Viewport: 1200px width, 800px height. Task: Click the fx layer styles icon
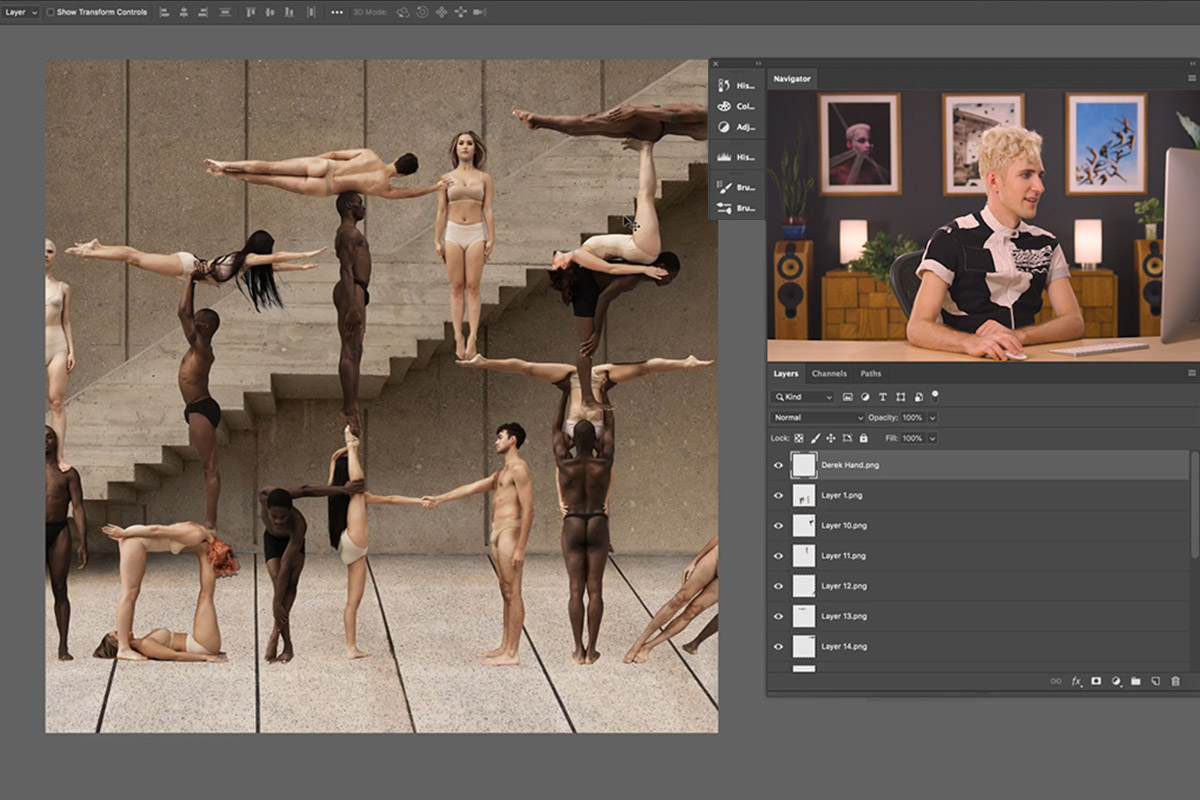(1075, 681)
